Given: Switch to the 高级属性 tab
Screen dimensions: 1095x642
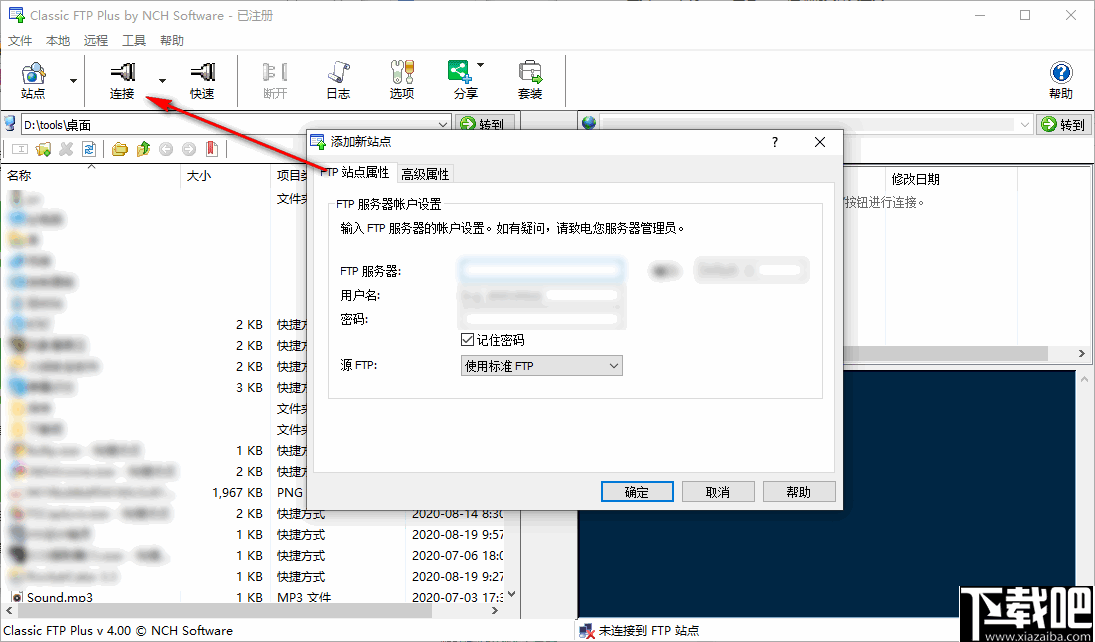Looking at the screenshot, I should [424, 173].
